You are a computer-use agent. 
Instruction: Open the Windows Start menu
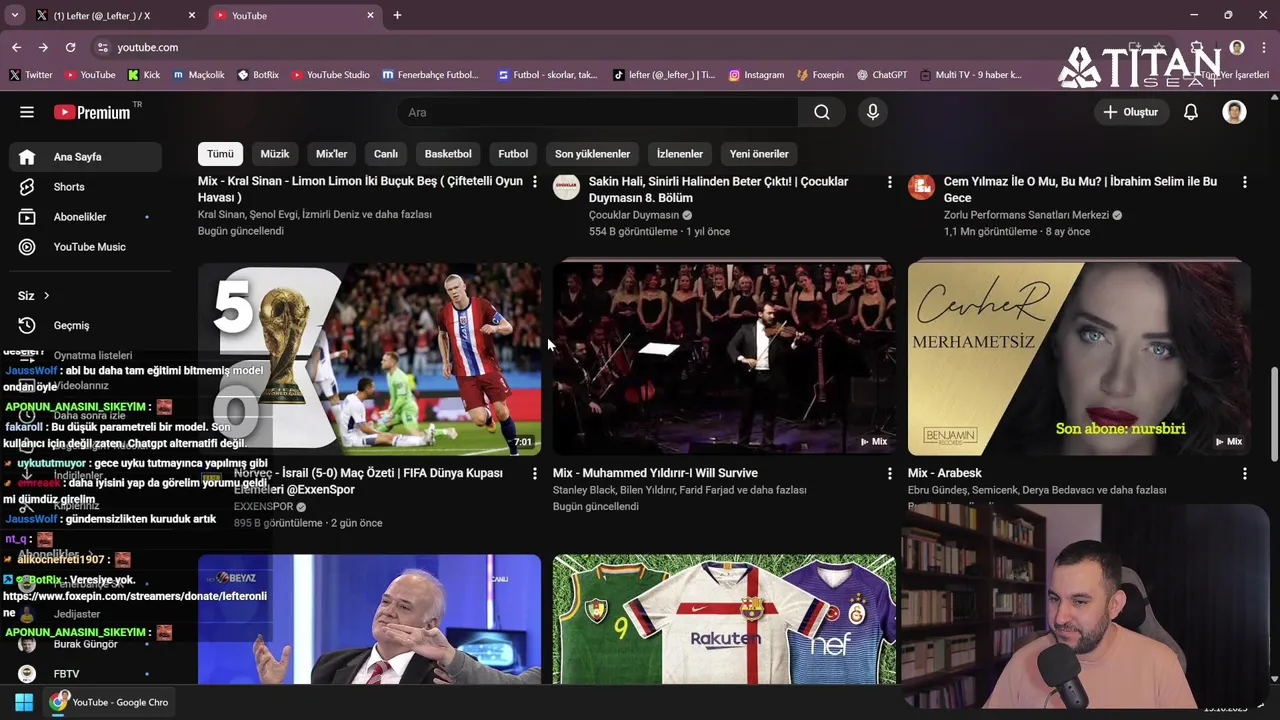23,702
